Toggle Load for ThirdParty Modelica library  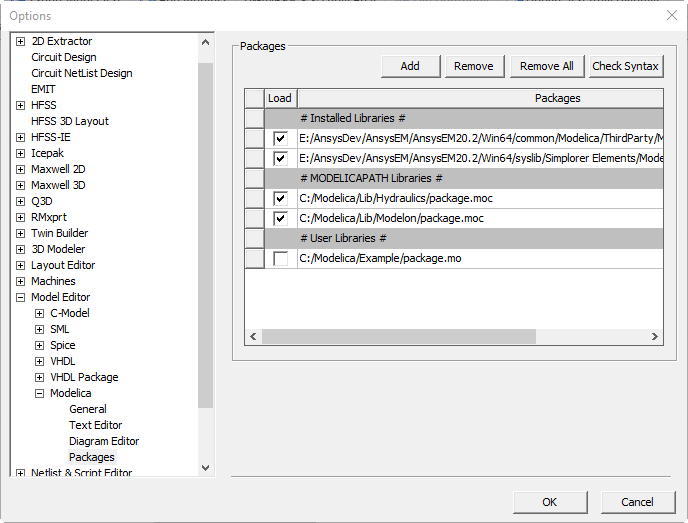pos(280,138)
